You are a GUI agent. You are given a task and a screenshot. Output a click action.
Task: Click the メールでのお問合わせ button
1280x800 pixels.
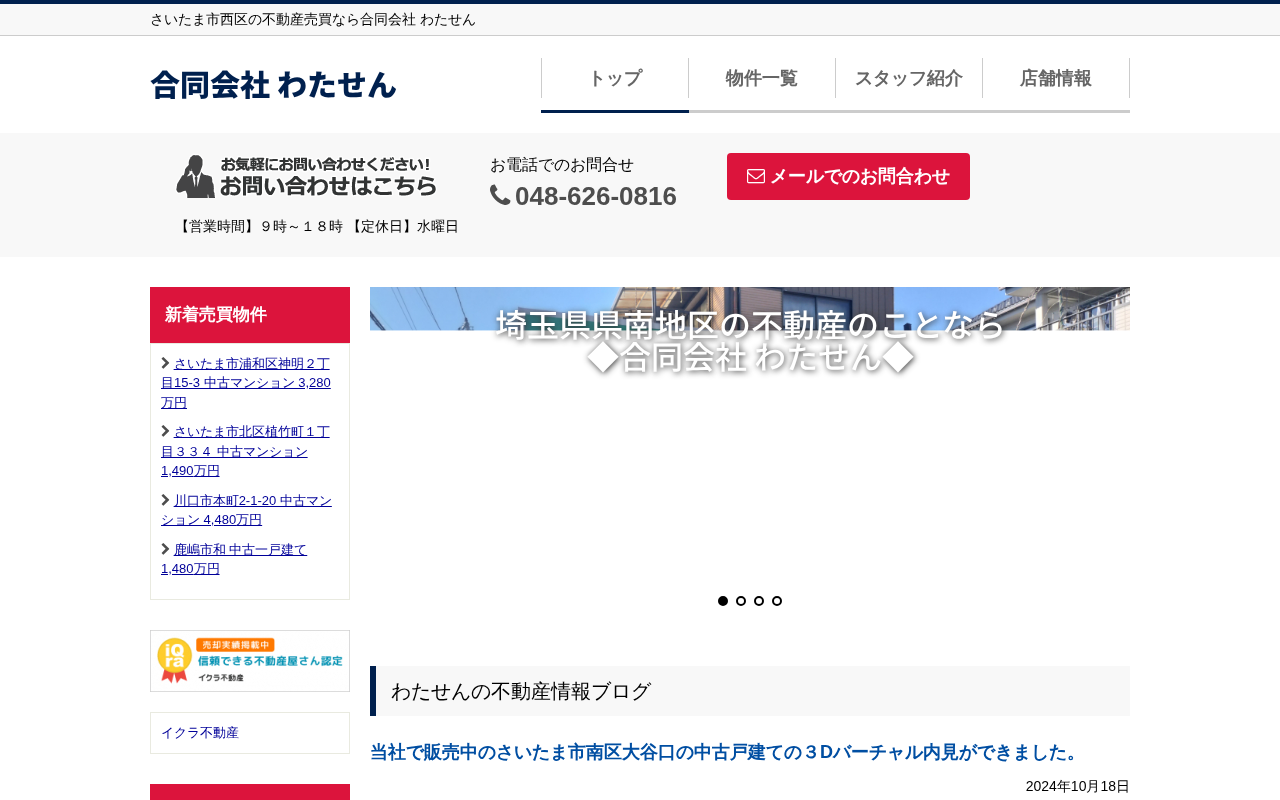click(848, 176)
